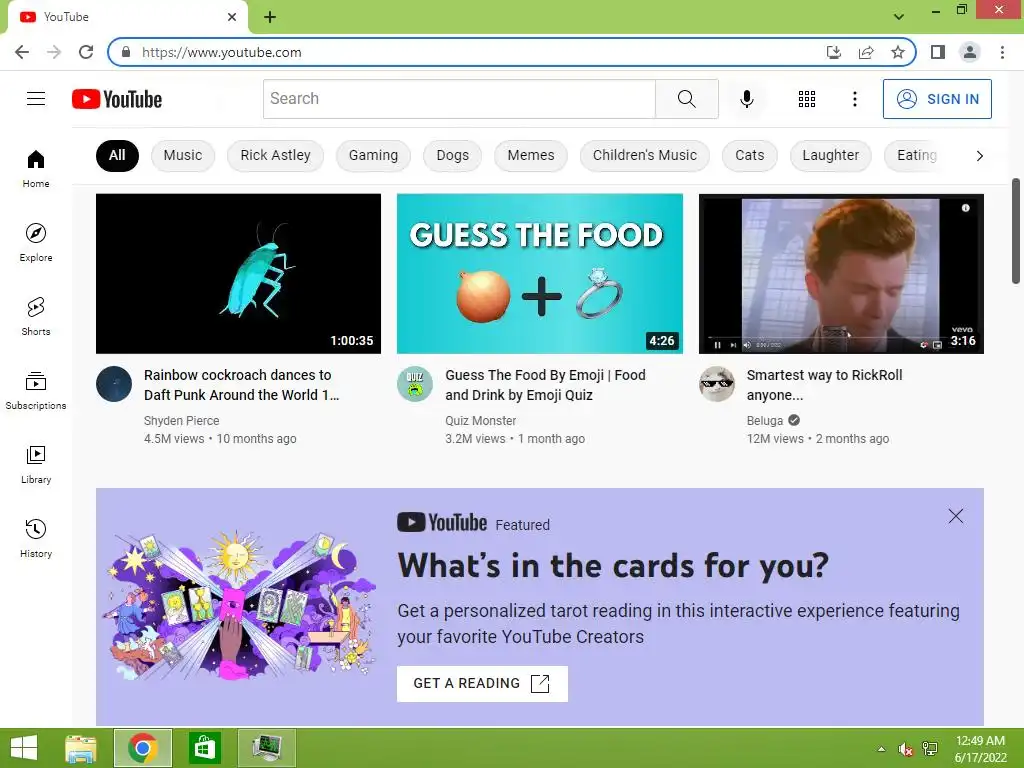Select the Cats filter chip

pyautogui.click(x=750, y=155)
